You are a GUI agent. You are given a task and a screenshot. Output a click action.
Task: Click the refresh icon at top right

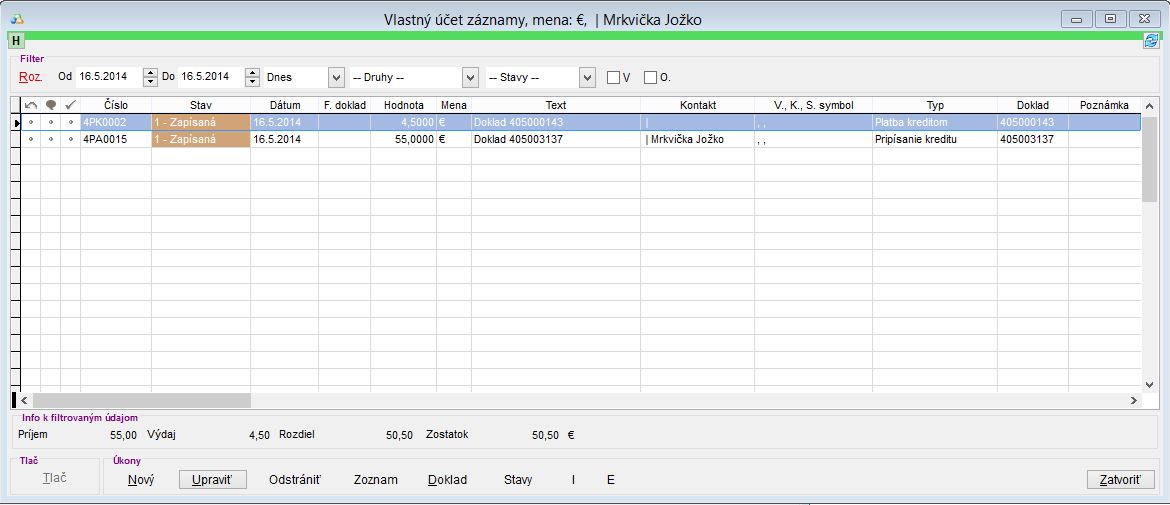(x=1151, y=40)
